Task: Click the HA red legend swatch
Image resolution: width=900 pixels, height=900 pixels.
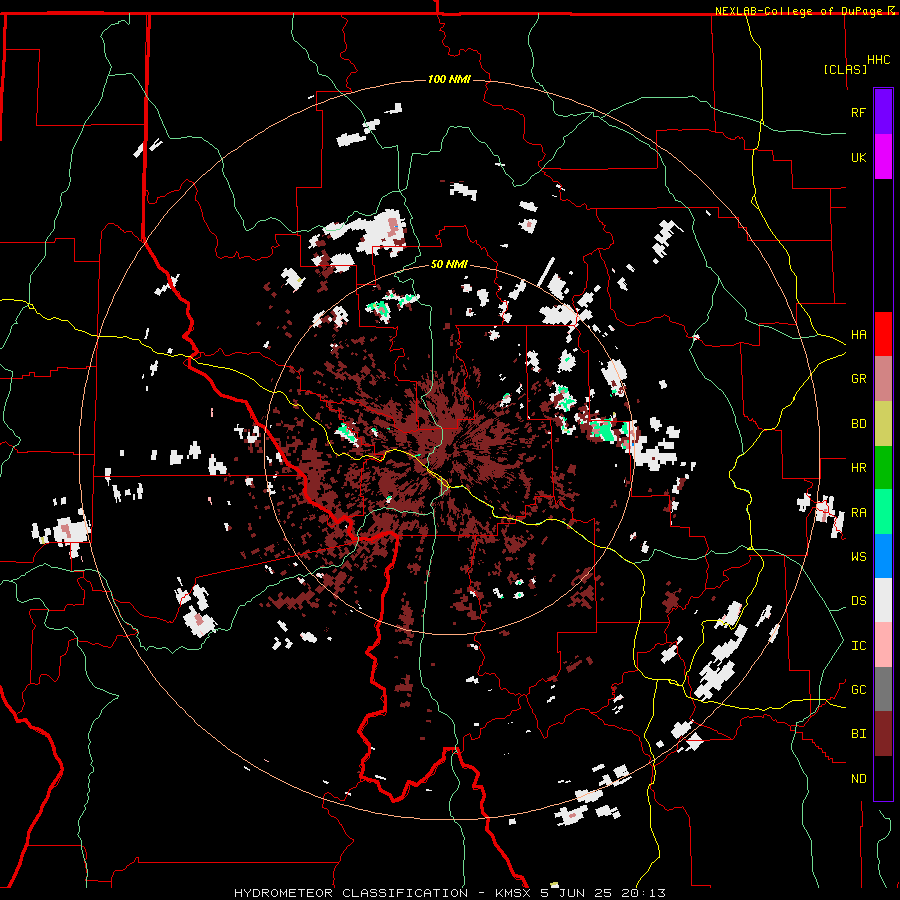Action: pyautogui.click(x=883, y=334)
